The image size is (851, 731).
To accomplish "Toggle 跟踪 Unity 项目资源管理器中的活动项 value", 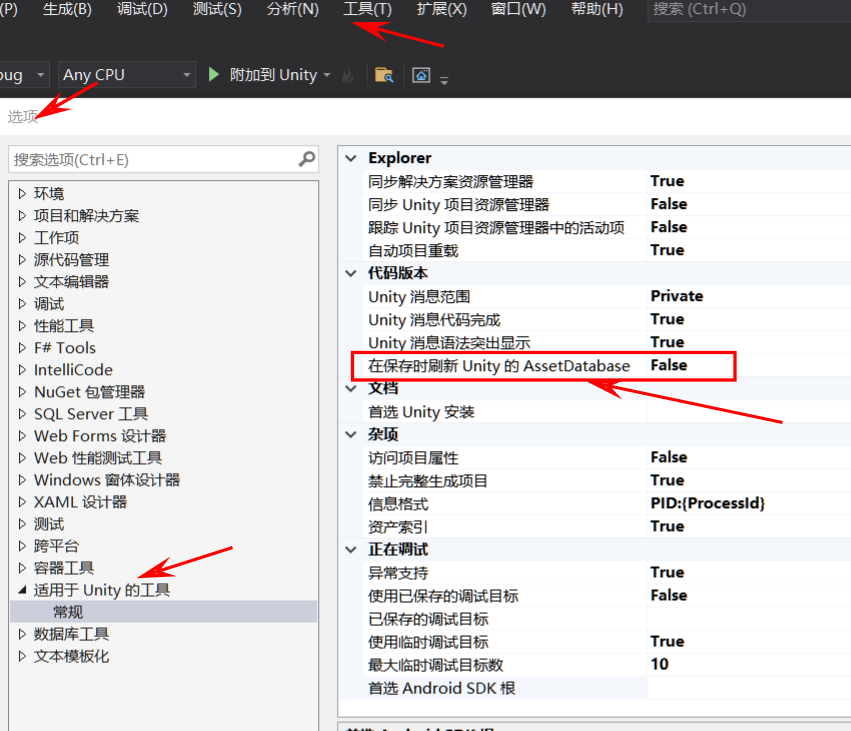I will tap(669, 227).
